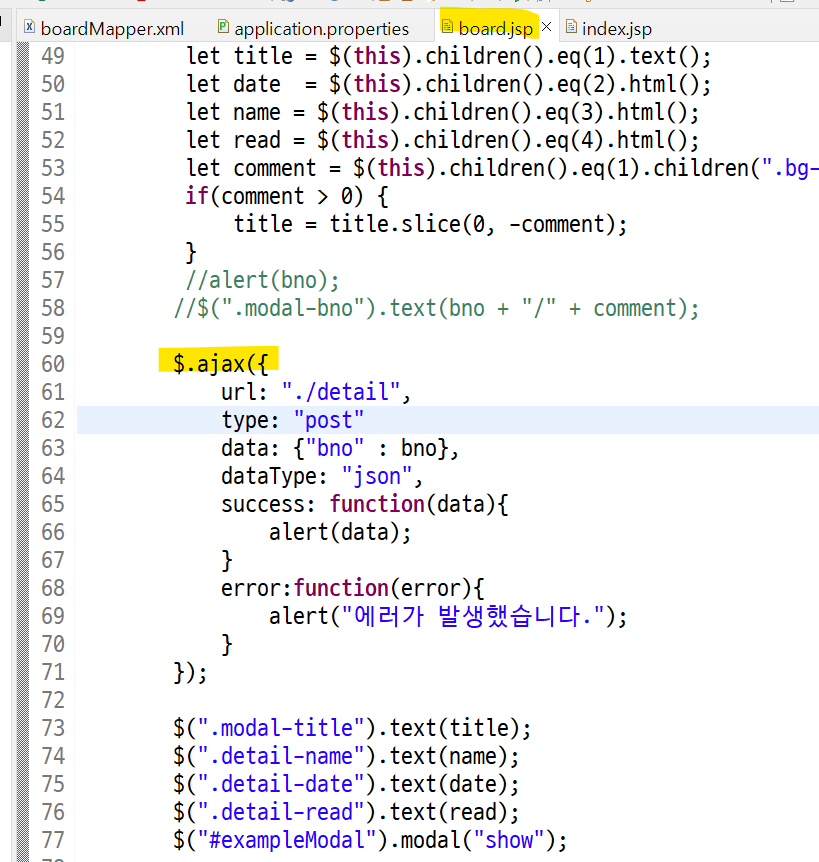Click the closing brace on line 67
Image resolution: width=819 pixels, height=862 pixels.
(226, 561)
